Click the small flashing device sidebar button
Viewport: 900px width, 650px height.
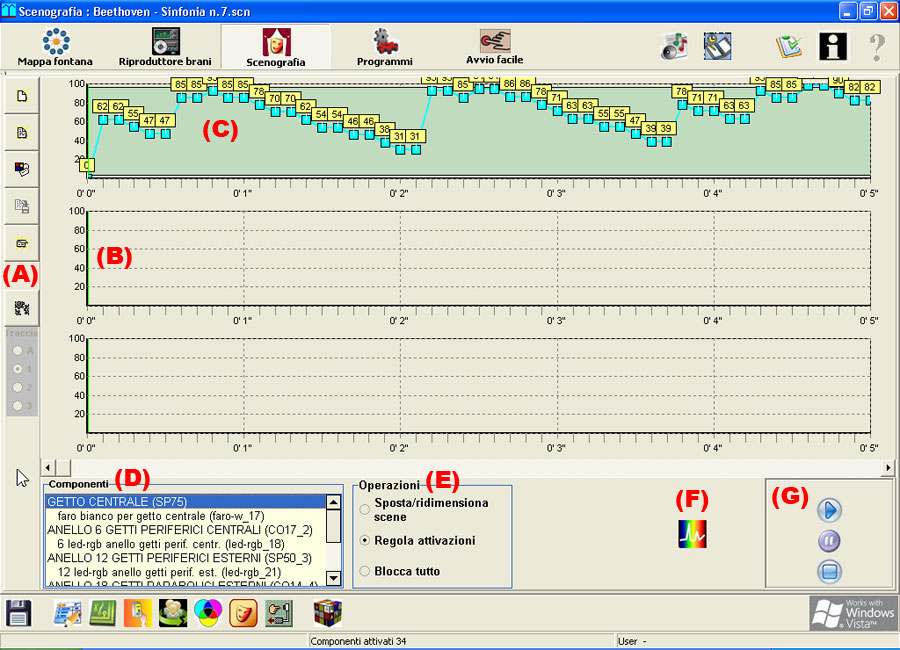[22, 243]
